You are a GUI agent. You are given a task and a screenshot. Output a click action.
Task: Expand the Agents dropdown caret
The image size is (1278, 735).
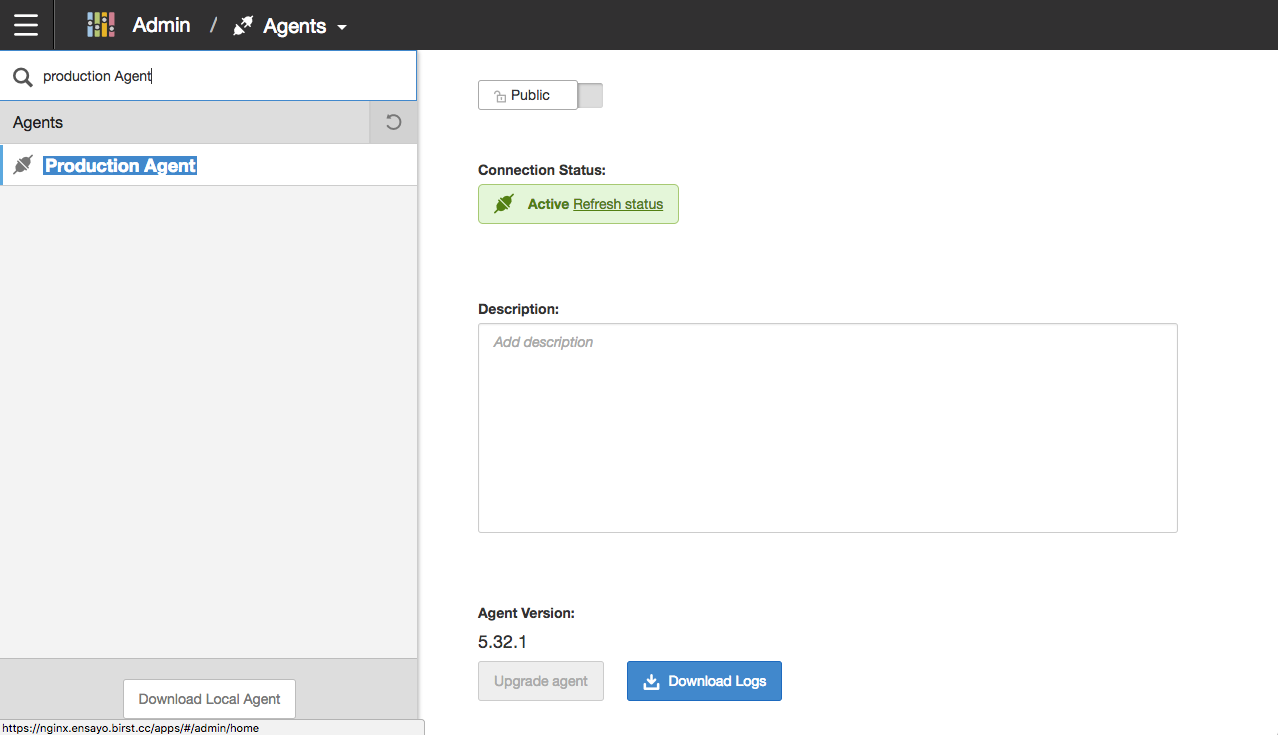tap(342, 27)
